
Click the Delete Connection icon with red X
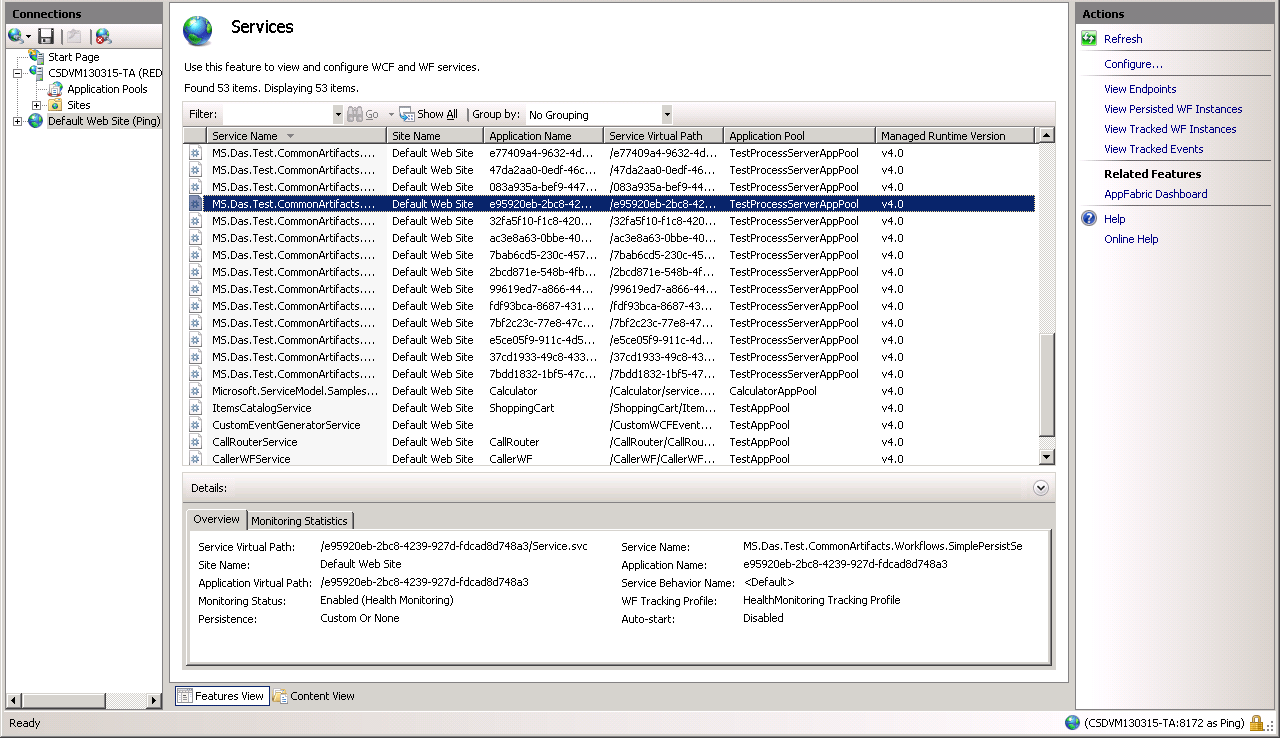coord(103,36)
